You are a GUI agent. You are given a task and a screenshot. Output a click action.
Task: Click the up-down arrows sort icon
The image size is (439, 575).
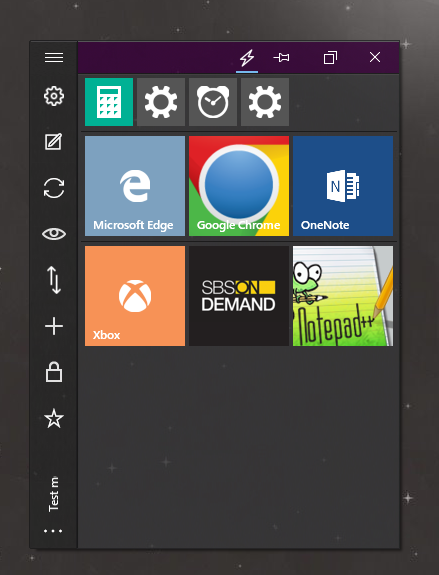point(54,280)
